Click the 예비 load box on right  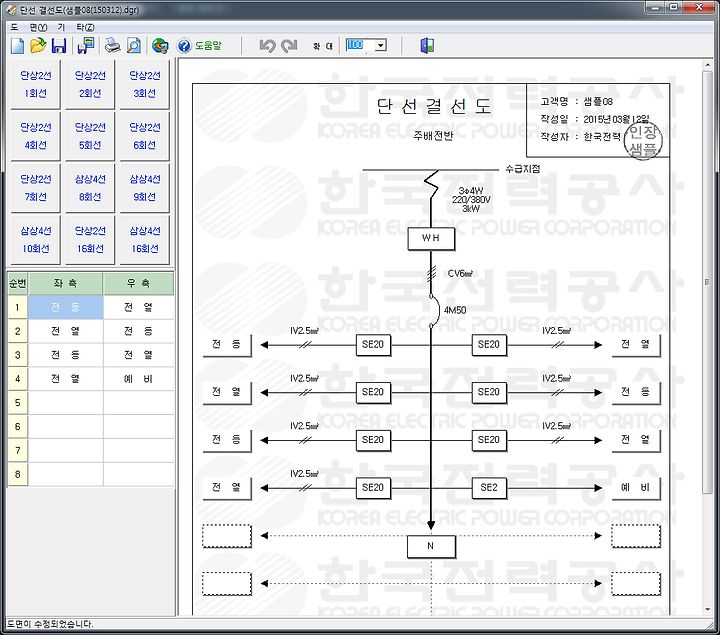tap(636, 488)
